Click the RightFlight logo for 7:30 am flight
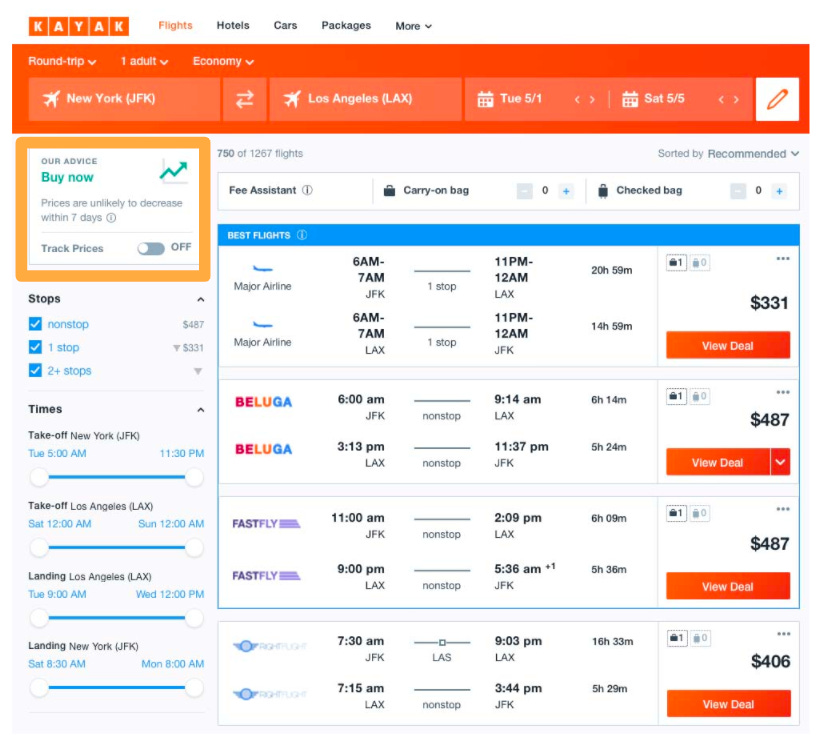822x740 pixels. pyautogui.click(x=269, y=646)
